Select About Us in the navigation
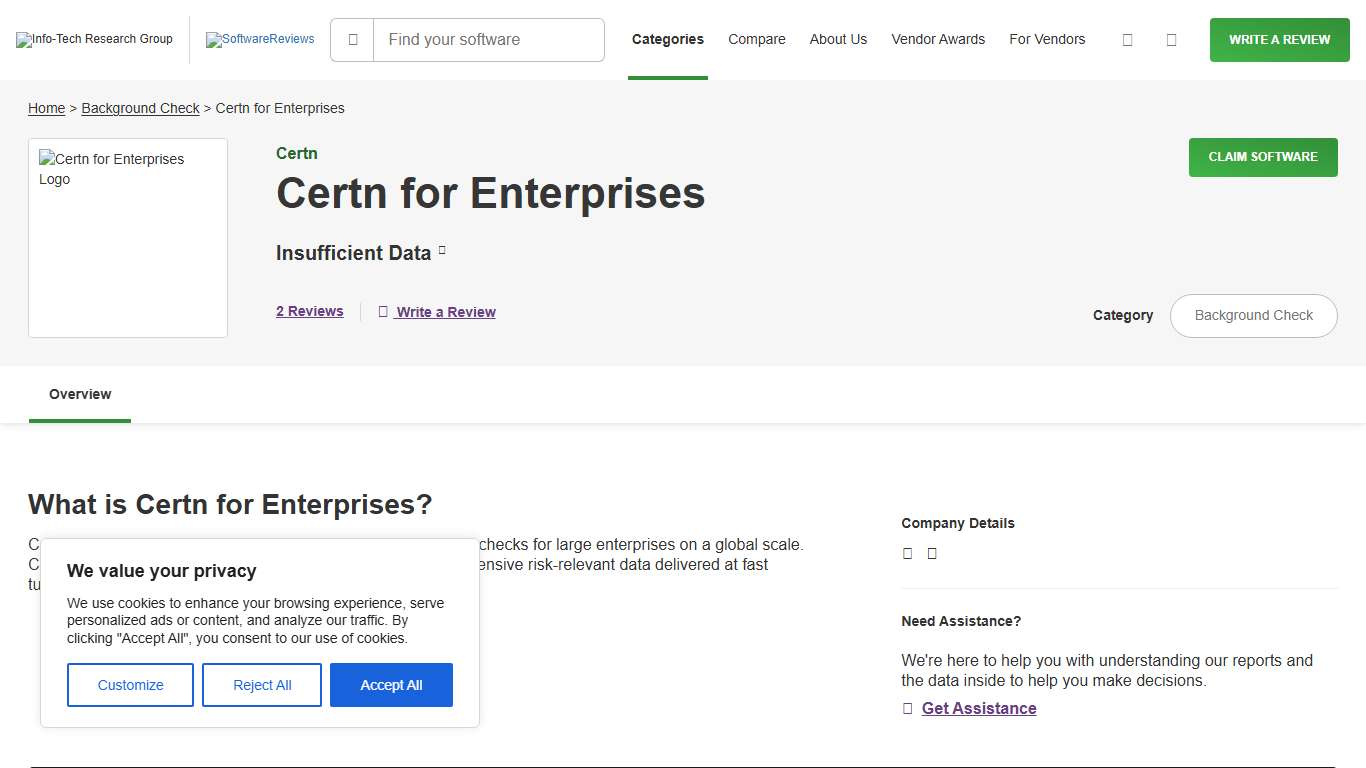Viewport: 1366px width, 768px height. 838,40
